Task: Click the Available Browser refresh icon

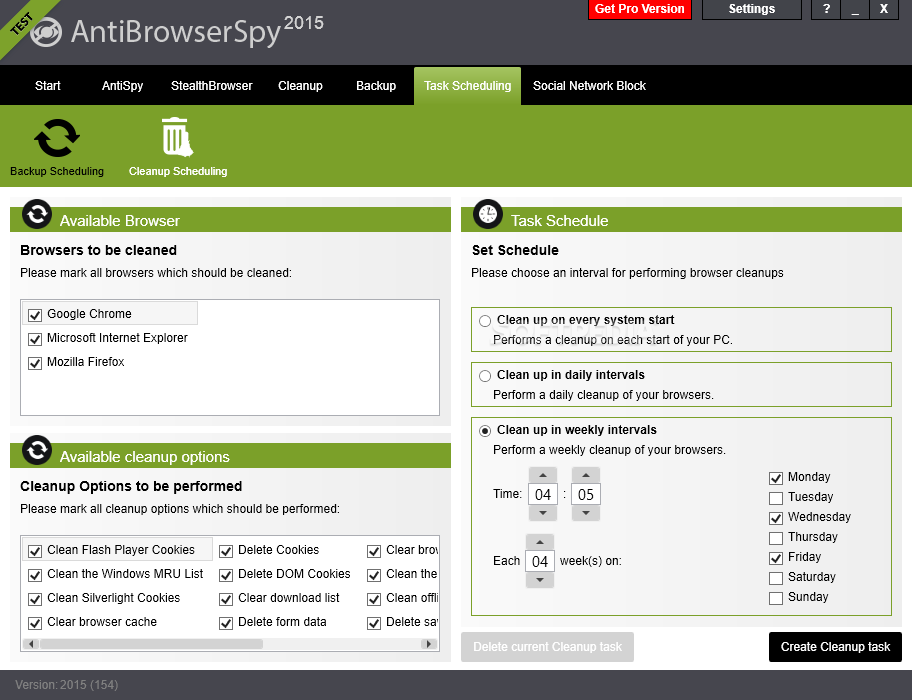Action: [x=37, y=214]
